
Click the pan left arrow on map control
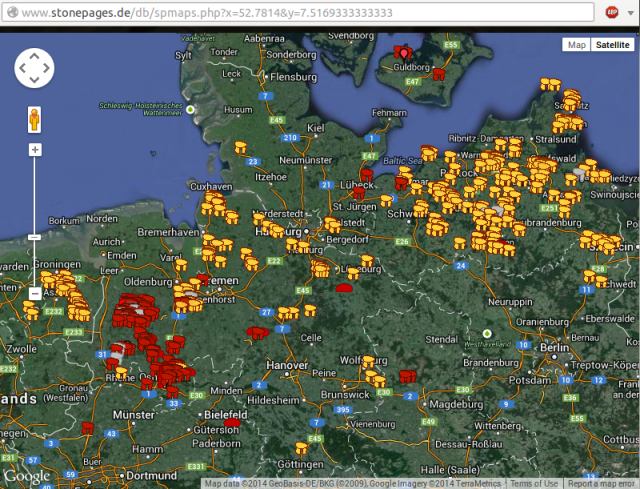click(22, 68)
